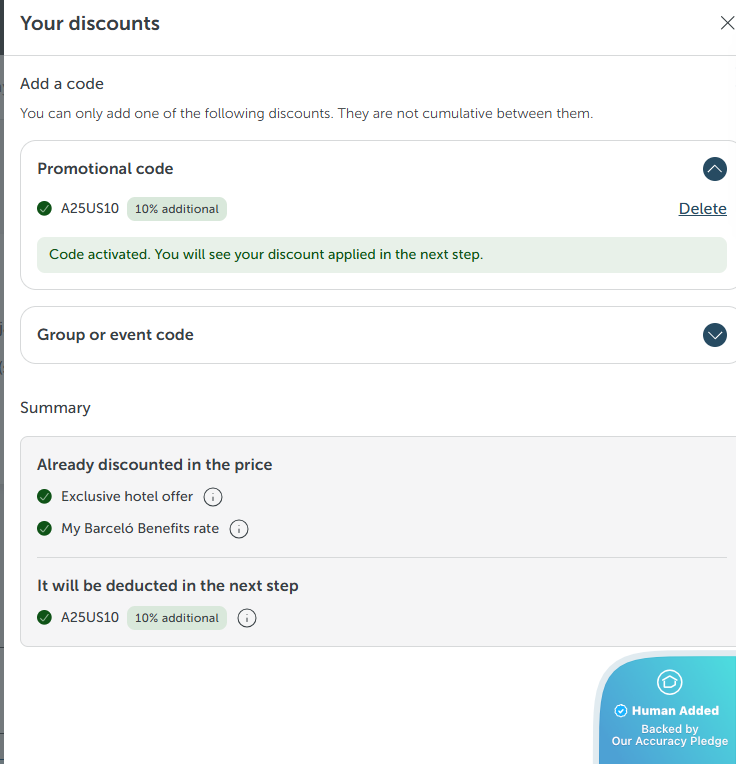The width and height of the screenshot is (736, 764).
Task: Click the house icon in Human Added badge
Action: click(x=669, y=682)
